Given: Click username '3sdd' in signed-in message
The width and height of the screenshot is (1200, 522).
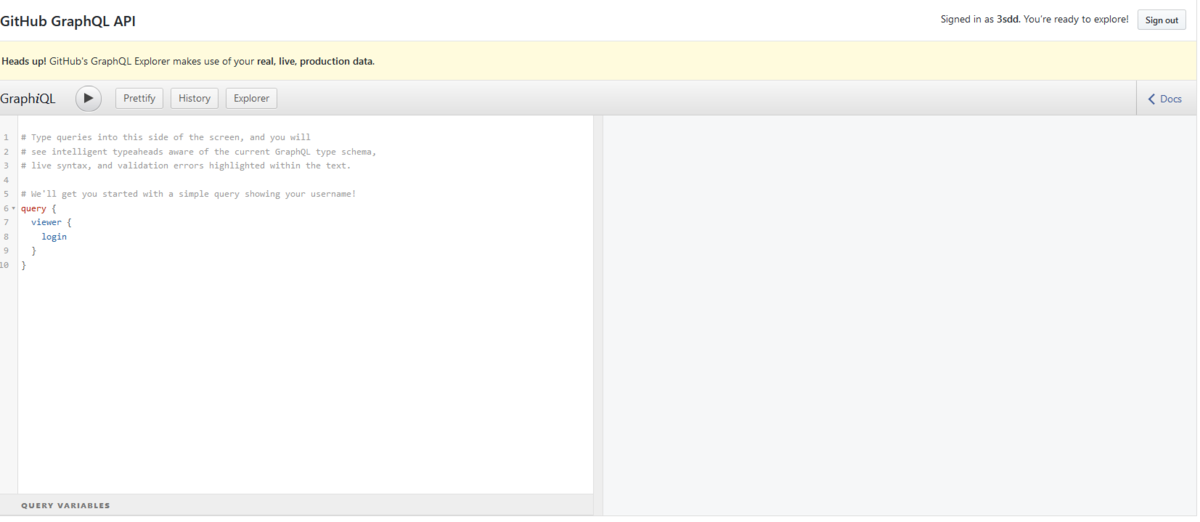Looking at the screenshot, I should coord(1008,20).
